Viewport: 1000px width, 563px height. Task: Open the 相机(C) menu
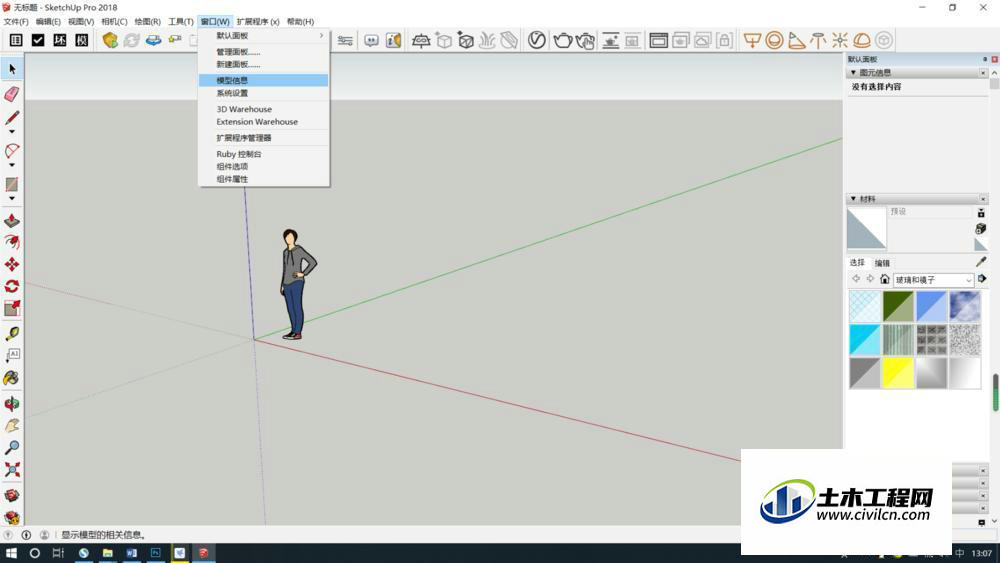(114, 22)
